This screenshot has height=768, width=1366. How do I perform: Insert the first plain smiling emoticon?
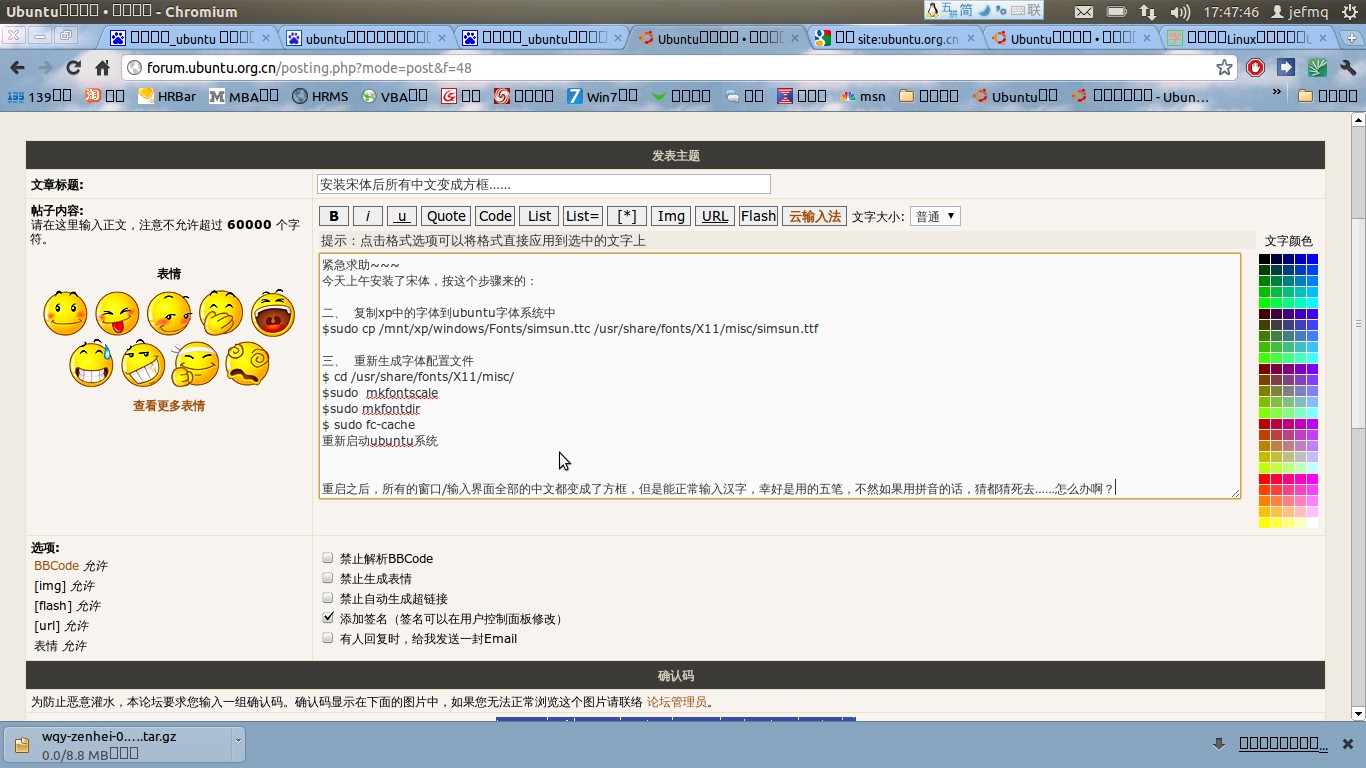point(65,313)
